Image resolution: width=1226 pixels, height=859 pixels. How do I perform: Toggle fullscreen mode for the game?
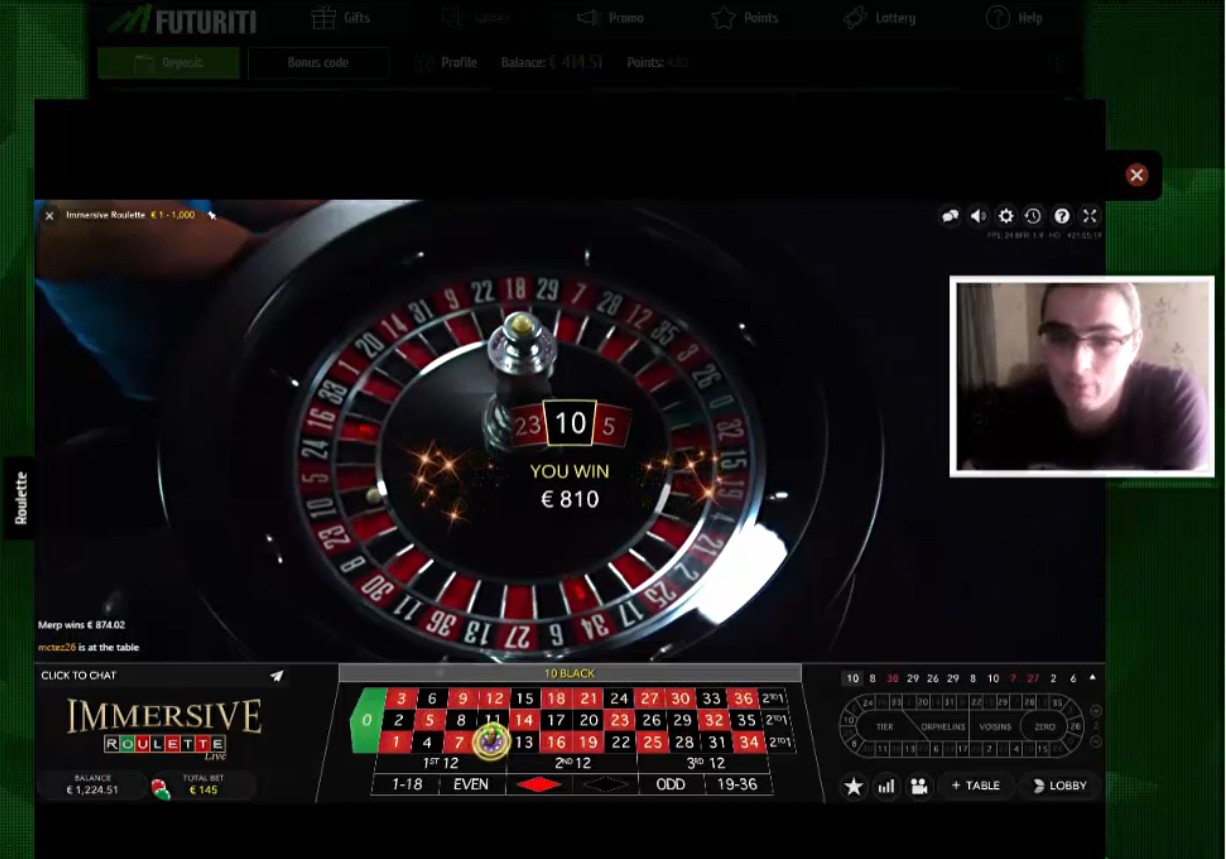coord(1090,216)
